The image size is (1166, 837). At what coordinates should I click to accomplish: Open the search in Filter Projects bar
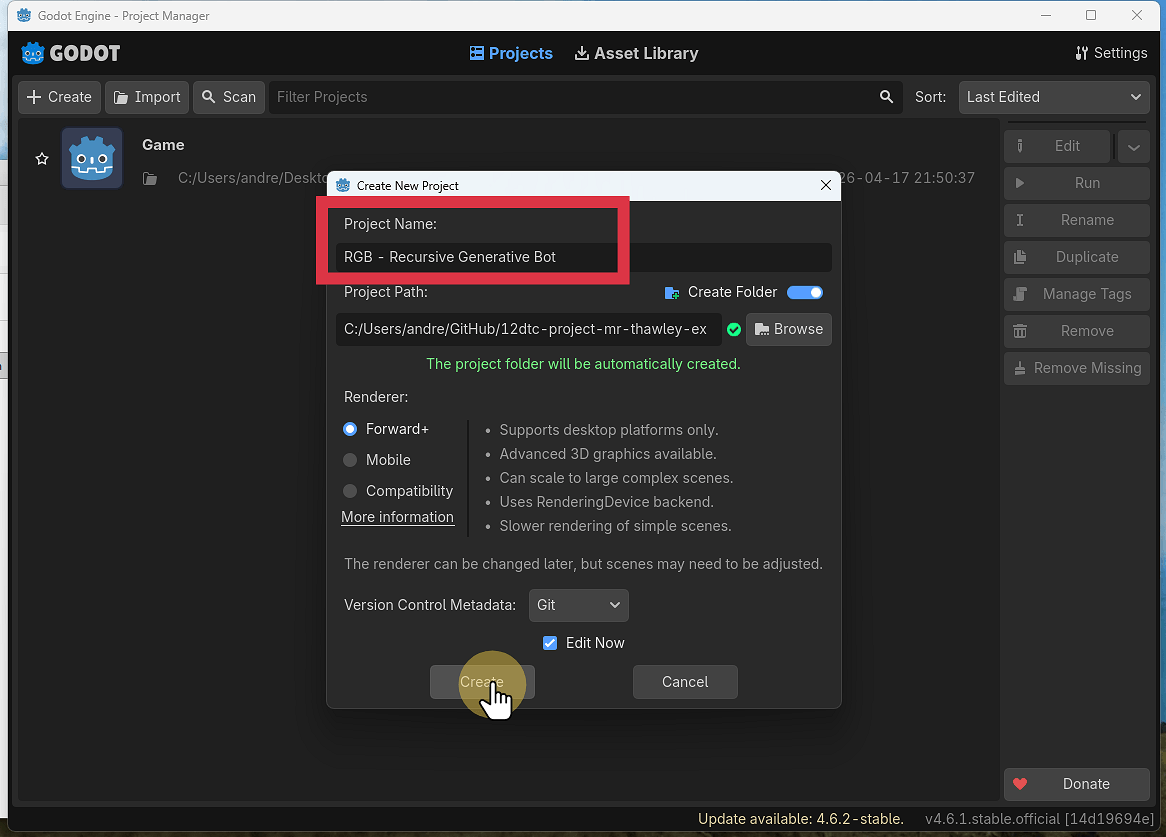pos(886,97)
